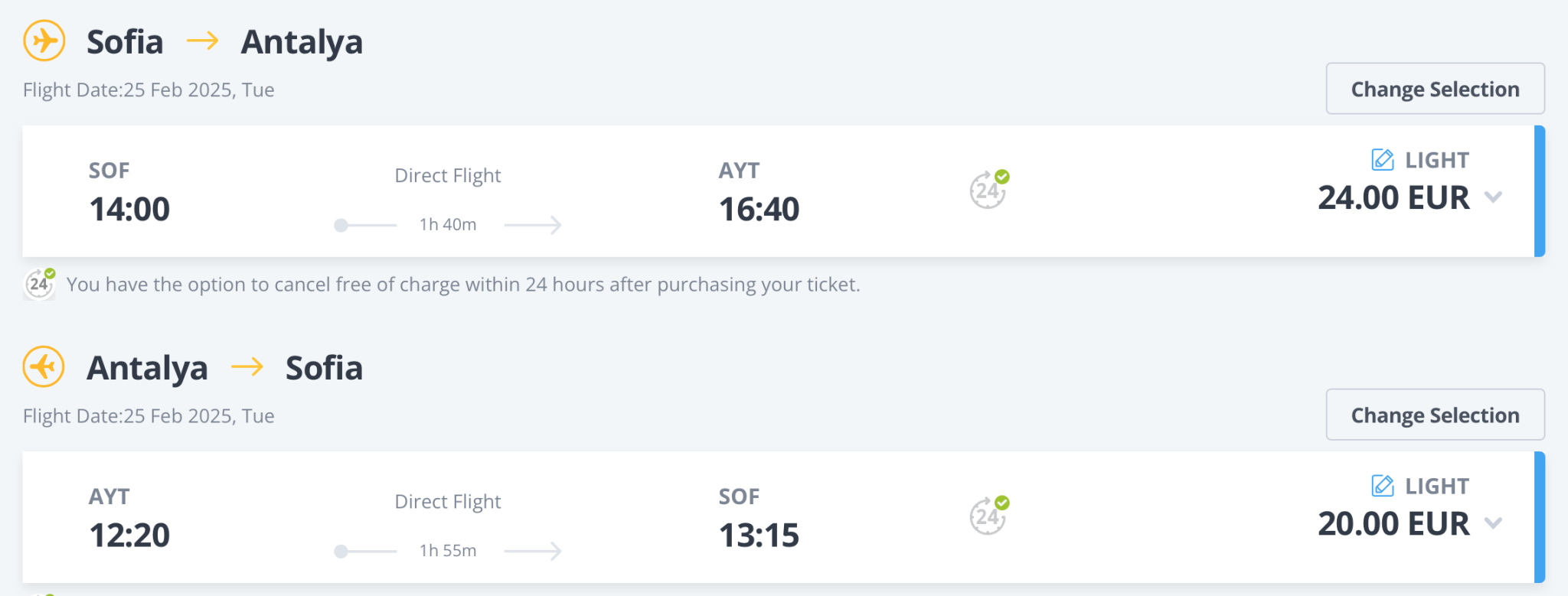This screenshot has height=596, width=1568.
Task: Click the edit icon next to 24.00 EUR LIGHT
Action: click(x=1382, y=160)
